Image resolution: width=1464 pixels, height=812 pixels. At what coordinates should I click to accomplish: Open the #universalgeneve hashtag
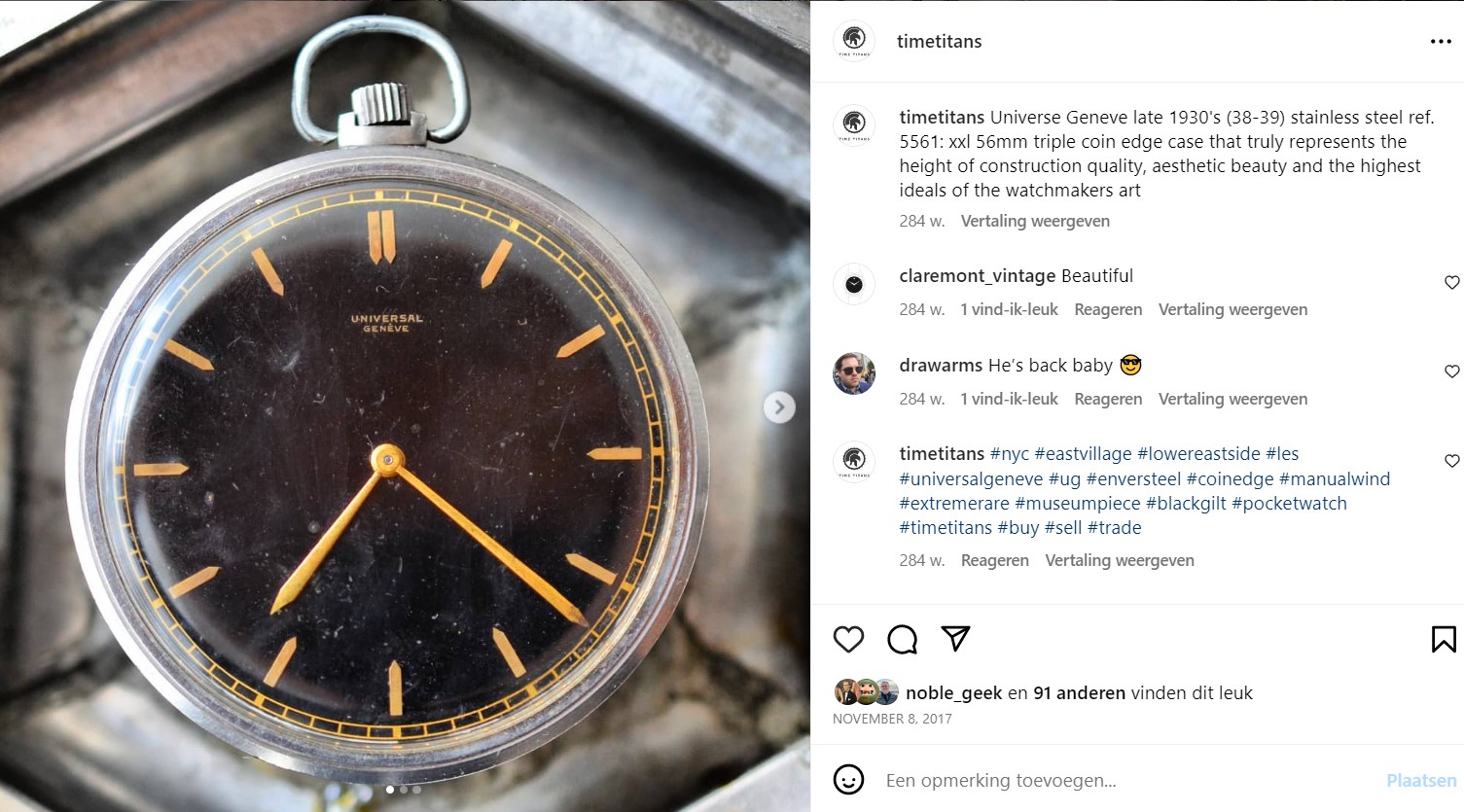click(971, 478)
